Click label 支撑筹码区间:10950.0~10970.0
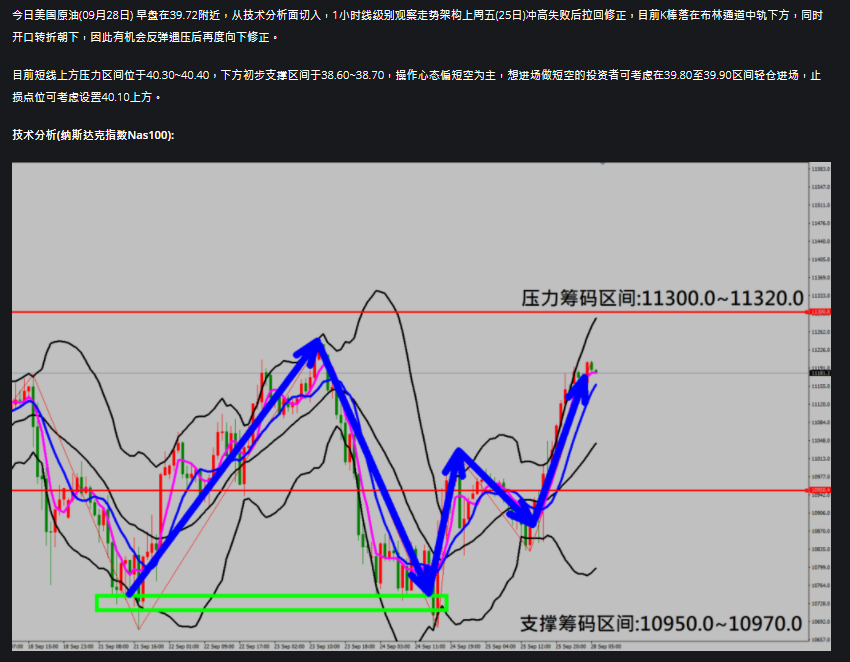850x662 pixels. (661, 624)
